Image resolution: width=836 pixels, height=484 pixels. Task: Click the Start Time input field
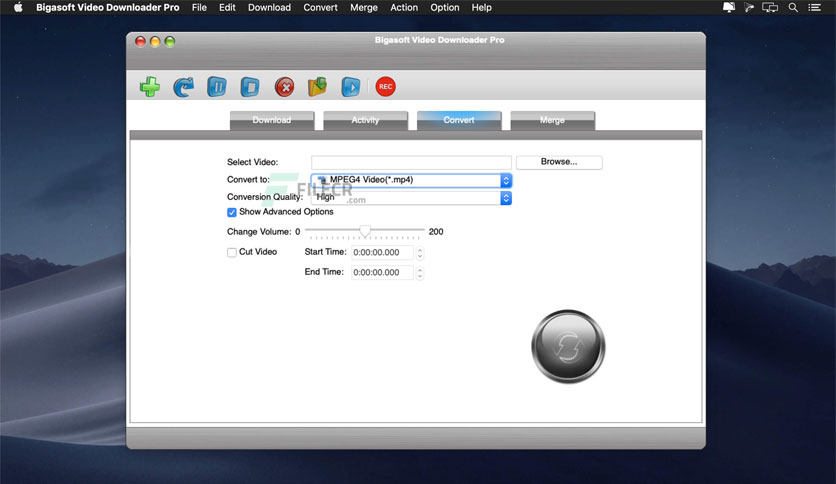(382, 253)
